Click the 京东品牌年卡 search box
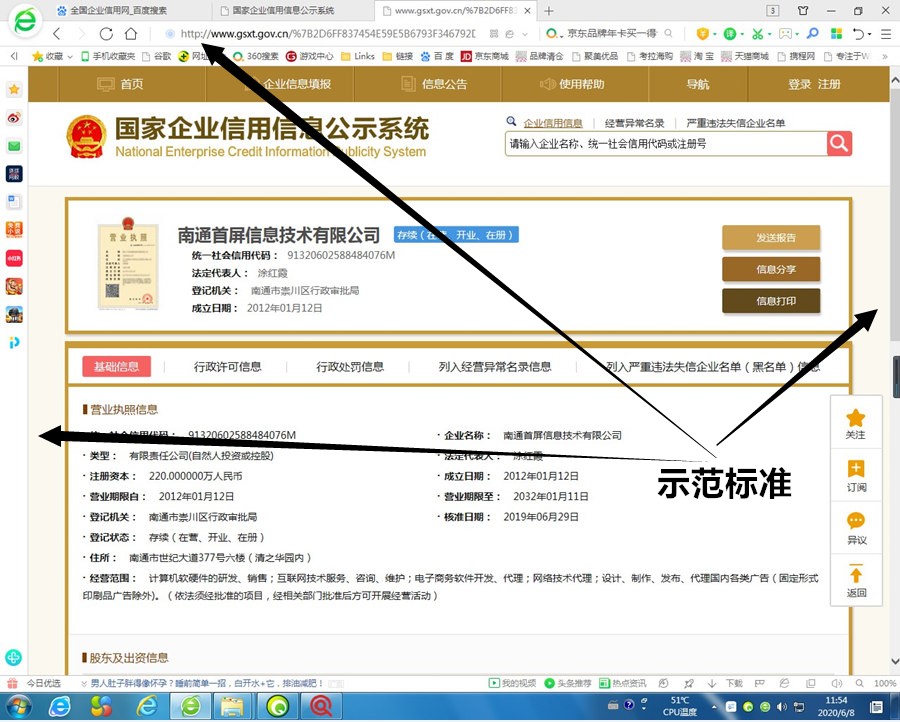This screenshot has height=722, width=900. [x=612, y=34]
